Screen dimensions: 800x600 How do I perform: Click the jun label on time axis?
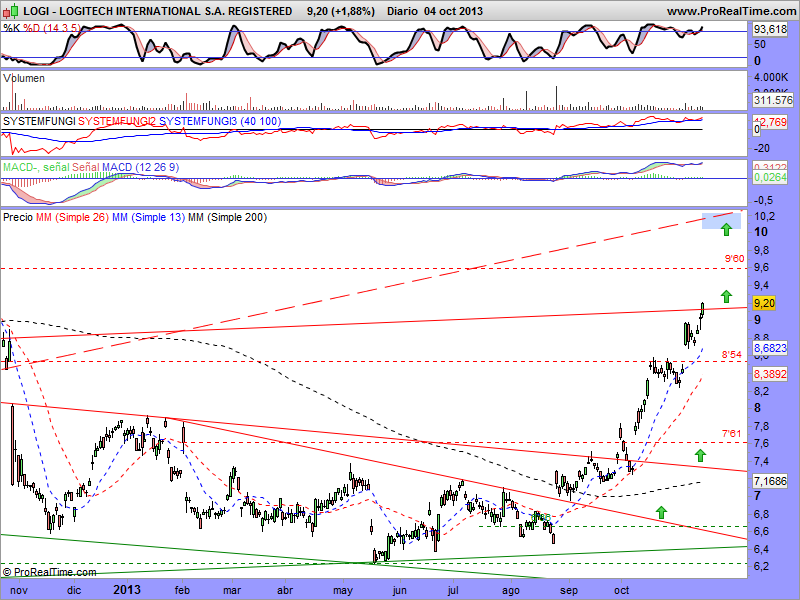coord(399,590)
